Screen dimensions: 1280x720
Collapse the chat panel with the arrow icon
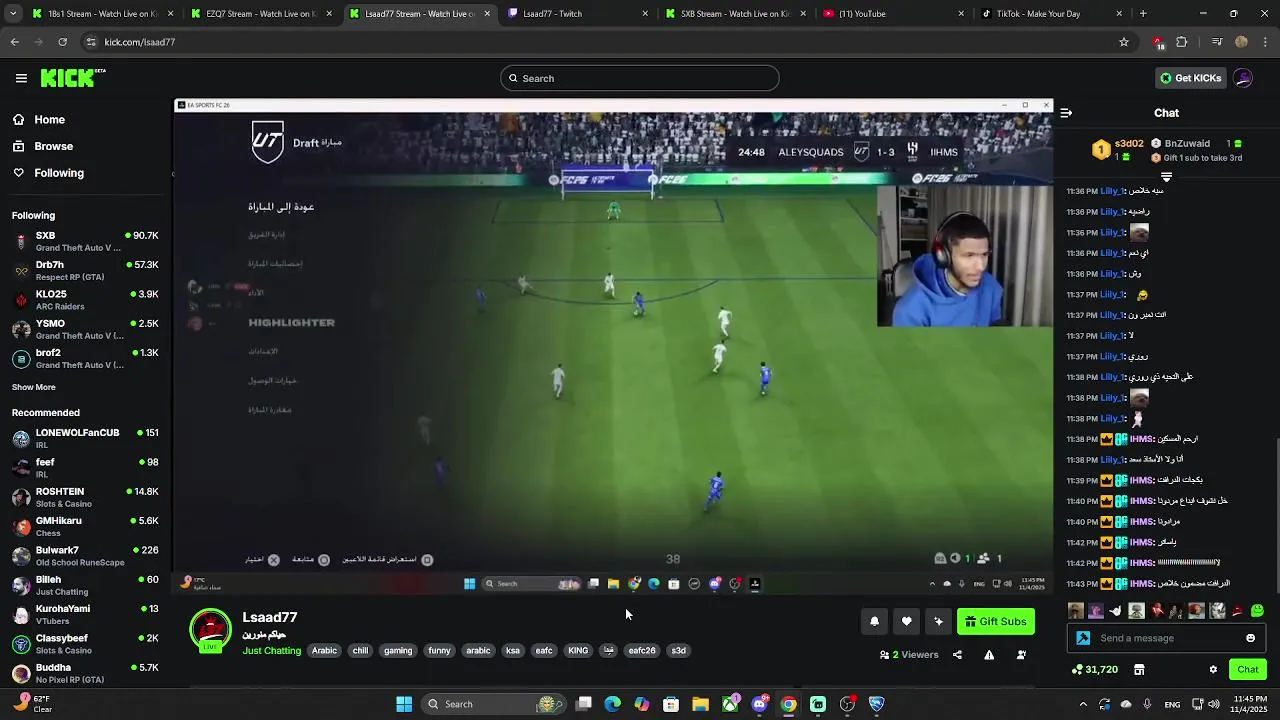point(1066,113)
